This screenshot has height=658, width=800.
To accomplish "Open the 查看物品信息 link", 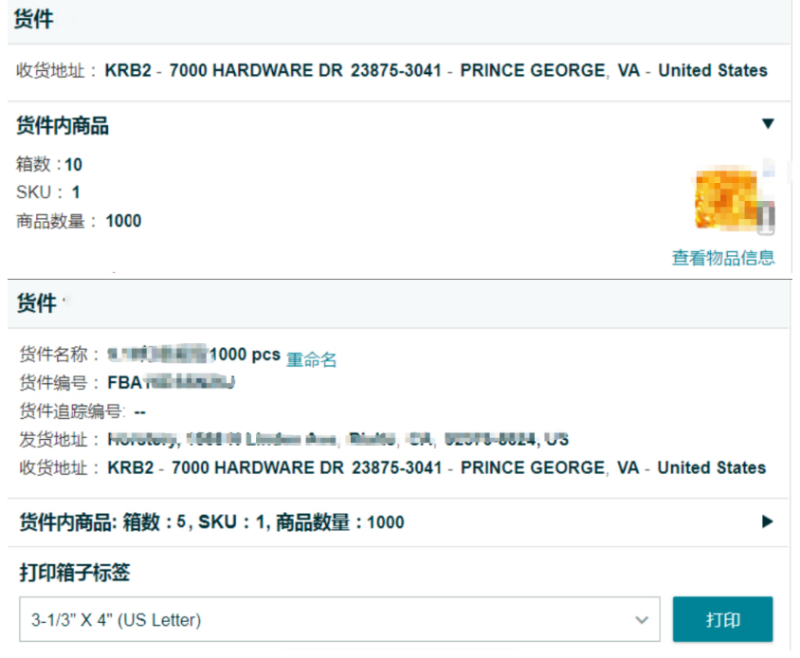I will coord(722,258).
